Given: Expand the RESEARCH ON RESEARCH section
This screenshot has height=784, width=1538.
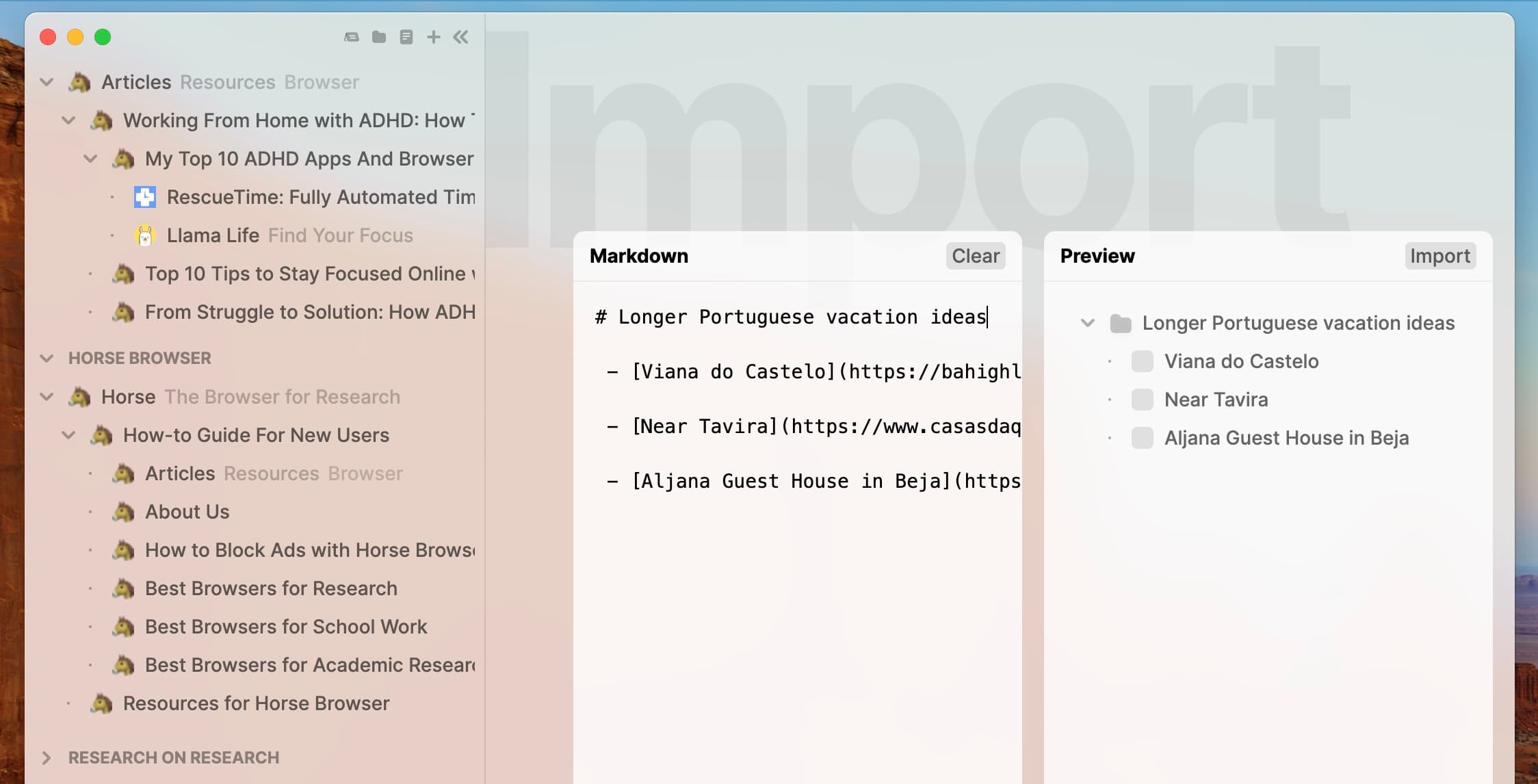Looking at the screenshot, I should (x=47, y=758).
